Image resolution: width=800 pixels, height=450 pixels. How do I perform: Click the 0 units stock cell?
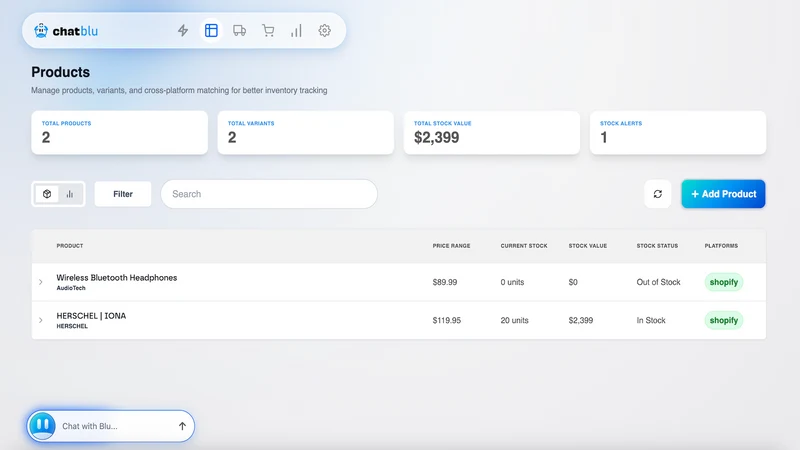[512, 282]
